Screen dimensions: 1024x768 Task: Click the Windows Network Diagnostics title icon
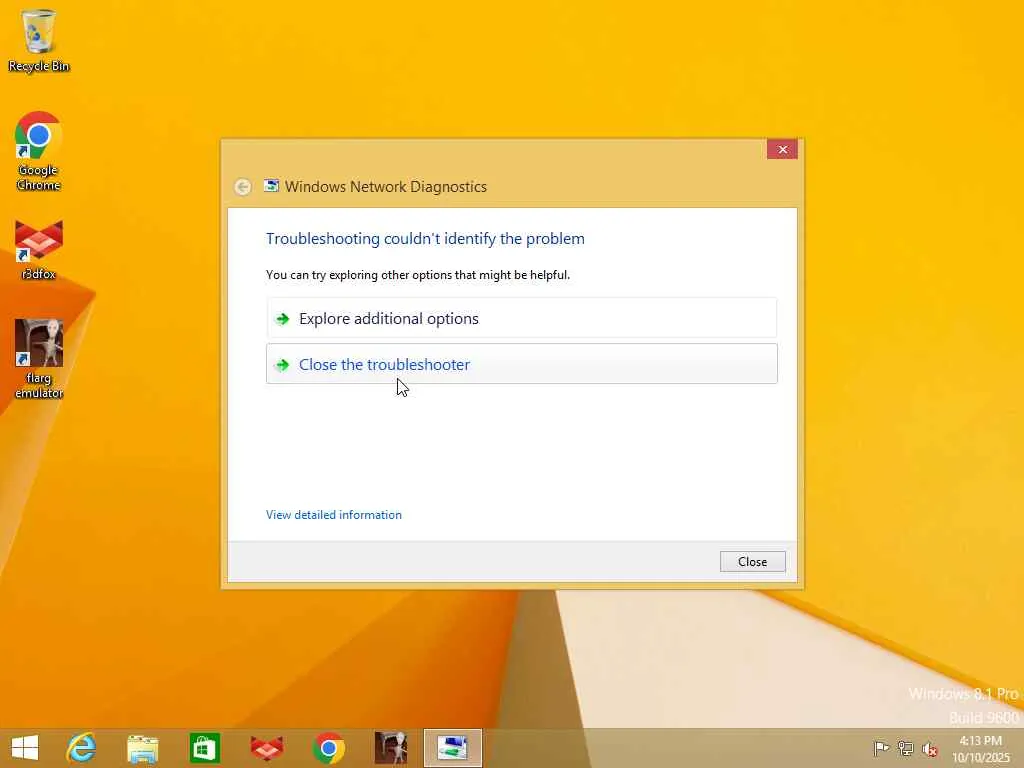271,186
